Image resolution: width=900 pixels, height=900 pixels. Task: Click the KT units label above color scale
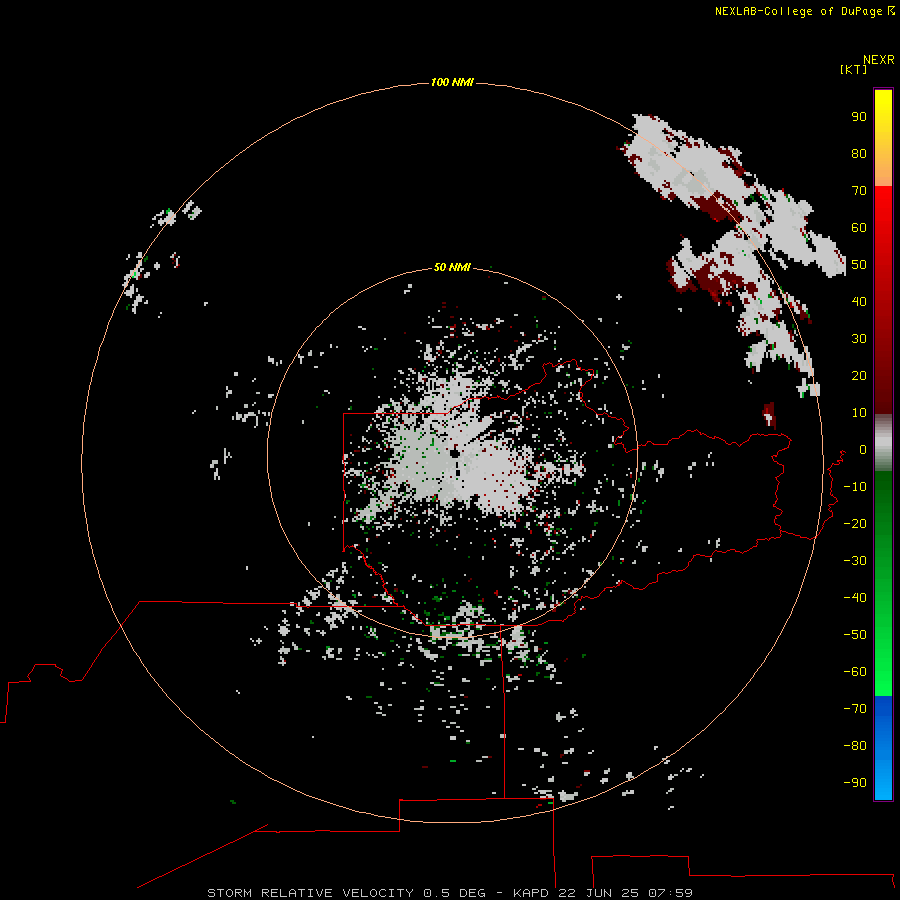853,69
